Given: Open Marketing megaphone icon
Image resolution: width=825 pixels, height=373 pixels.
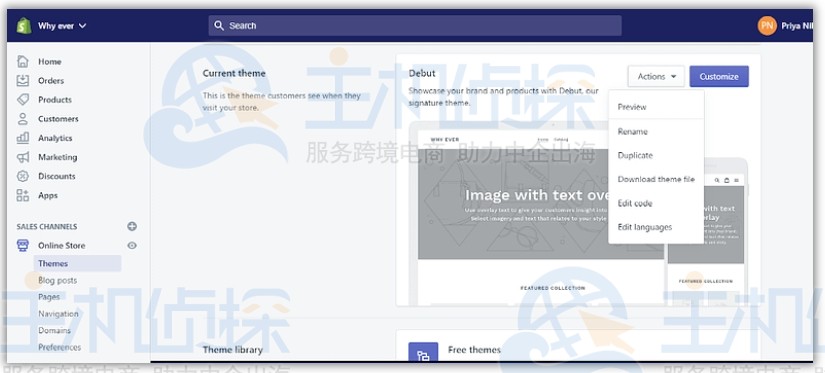Looking at the screenshot, I should (23, 157).
